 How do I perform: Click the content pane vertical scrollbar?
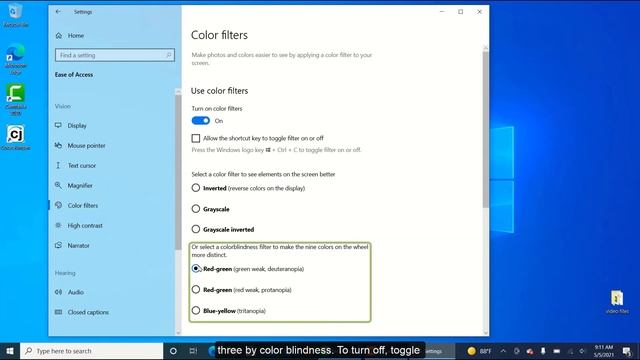485,130
